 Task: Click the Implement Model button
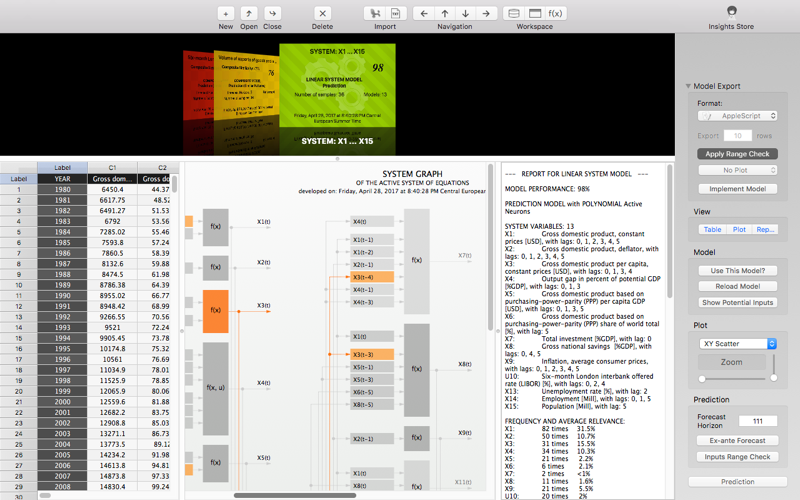(737, 189)
